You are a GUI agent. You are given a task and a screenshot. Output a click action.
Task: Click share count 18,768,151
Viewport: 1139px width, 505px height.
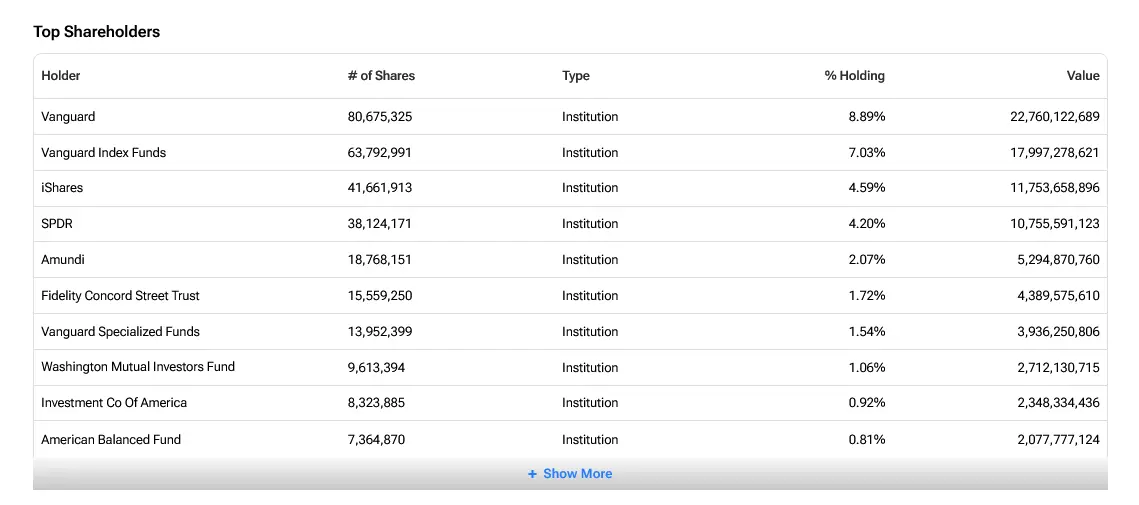click(380, 259)
